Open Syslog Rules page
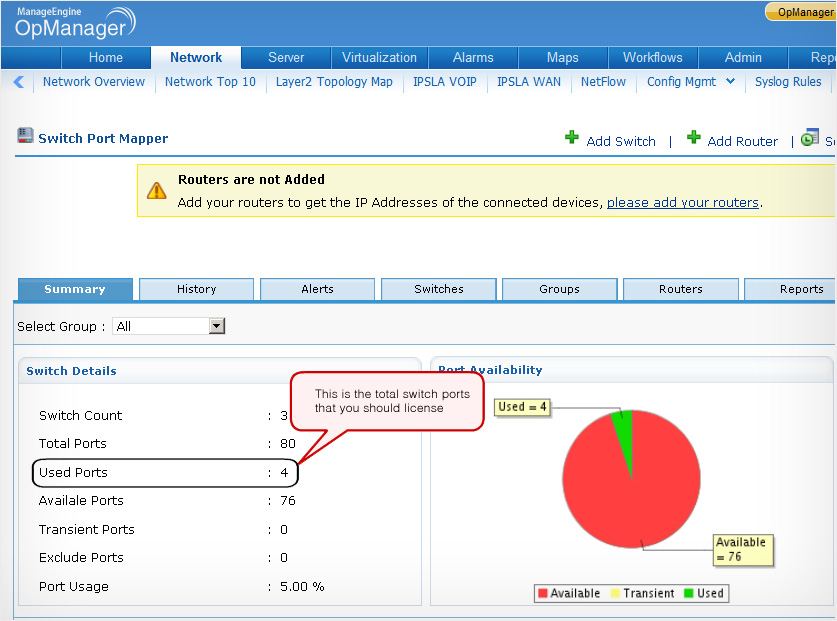The image size is (837, 621). 788,82
